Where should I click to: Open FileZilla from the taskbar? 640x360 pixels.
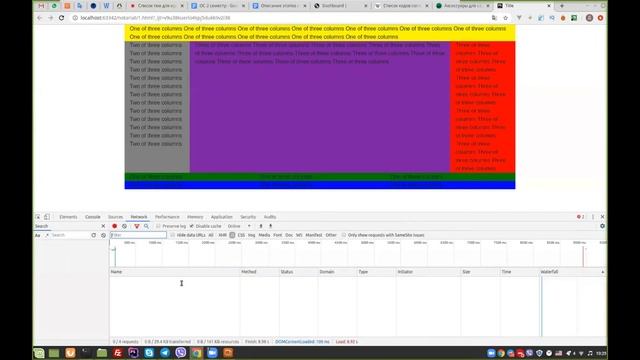coord(118,353)
